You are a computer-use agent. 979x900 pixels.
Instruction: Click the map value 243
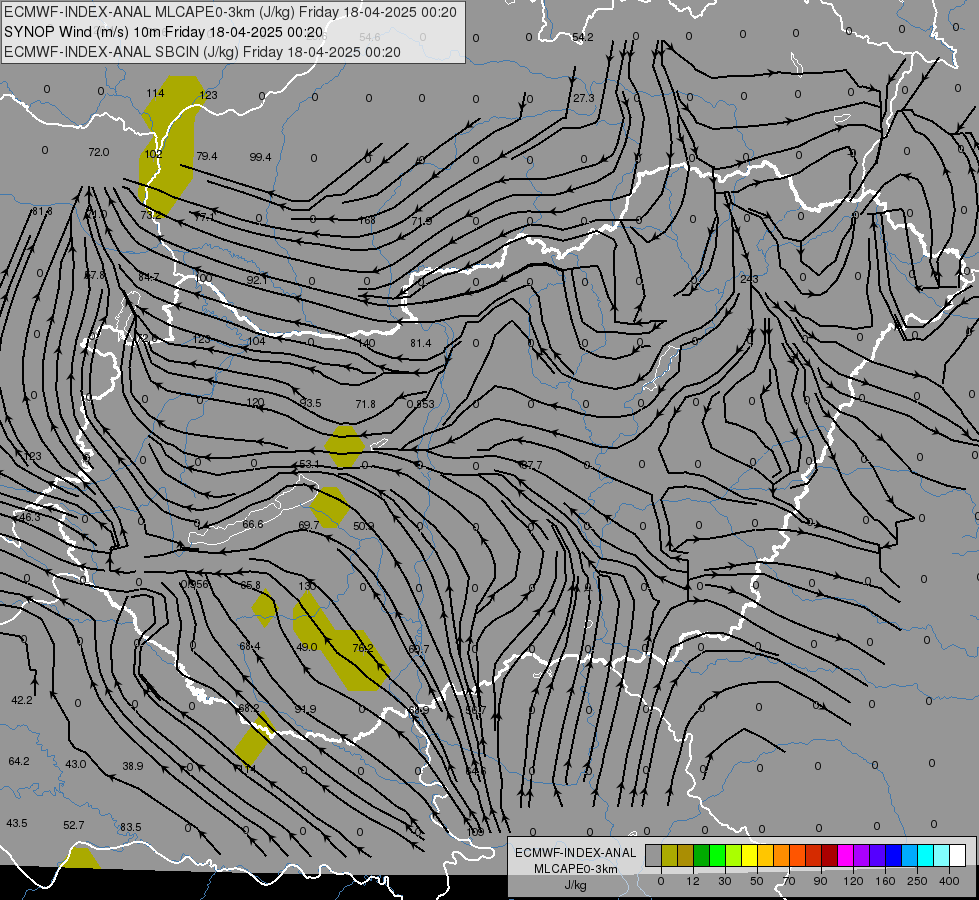pos(749,279)
